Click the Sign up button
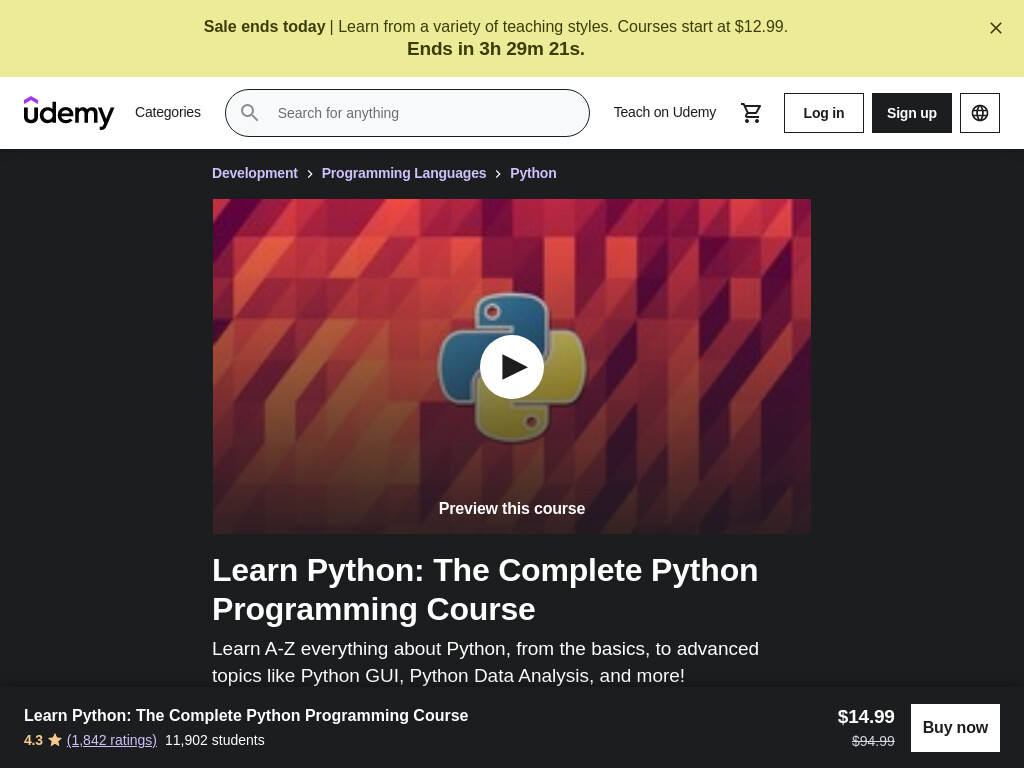 click(912, 113)
